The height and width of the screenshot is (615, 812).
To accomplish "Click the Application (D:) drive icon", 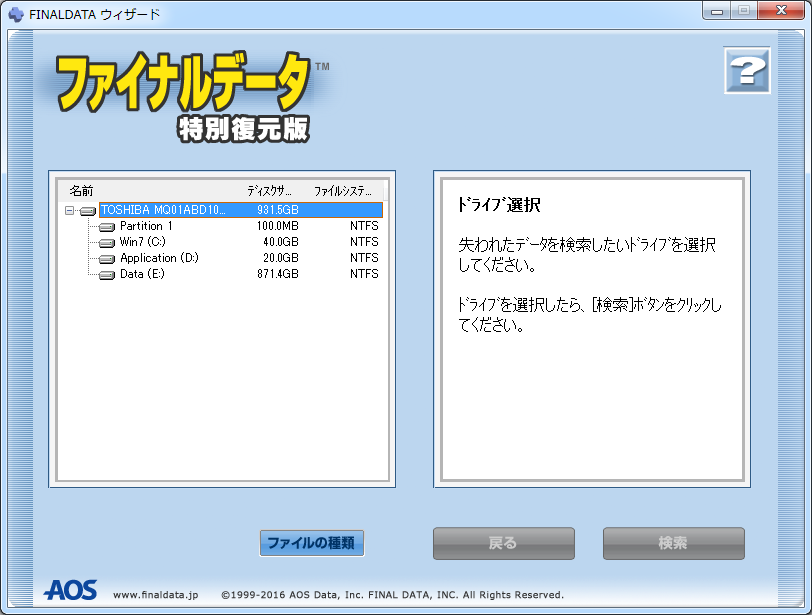I will (x=106, y=258).
